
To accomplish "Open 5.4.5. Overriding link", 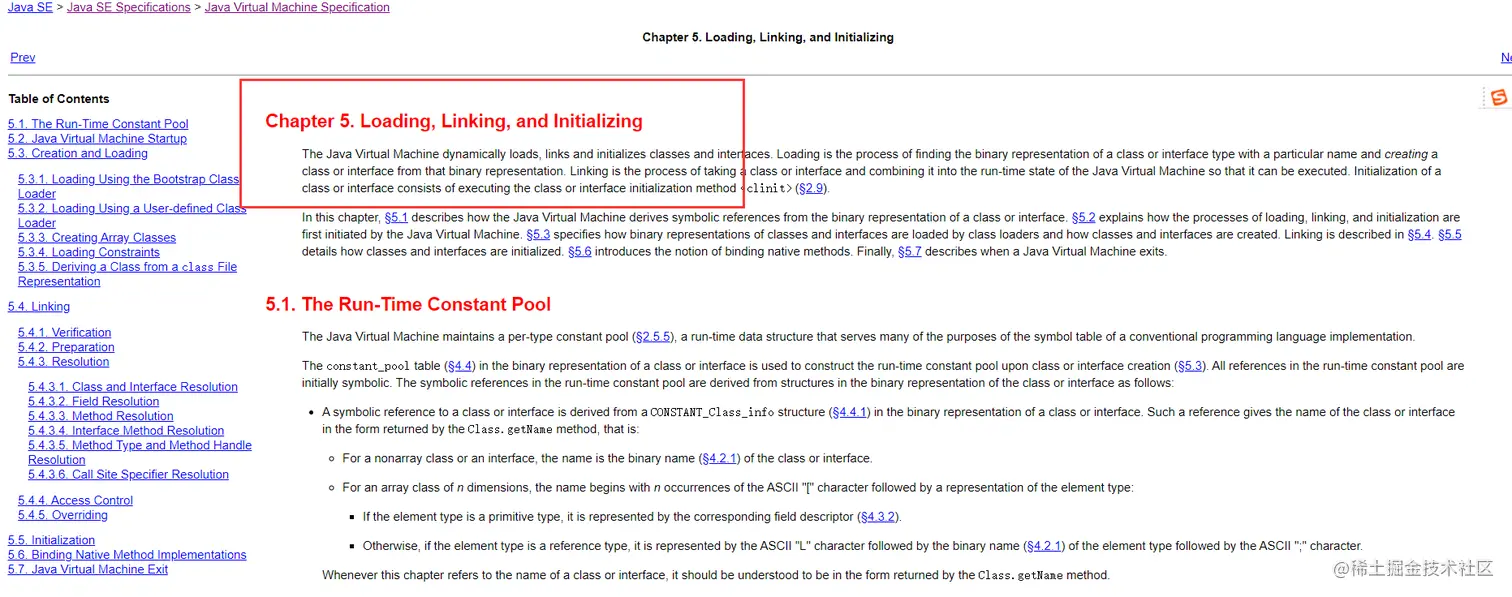I will (63, 515).
